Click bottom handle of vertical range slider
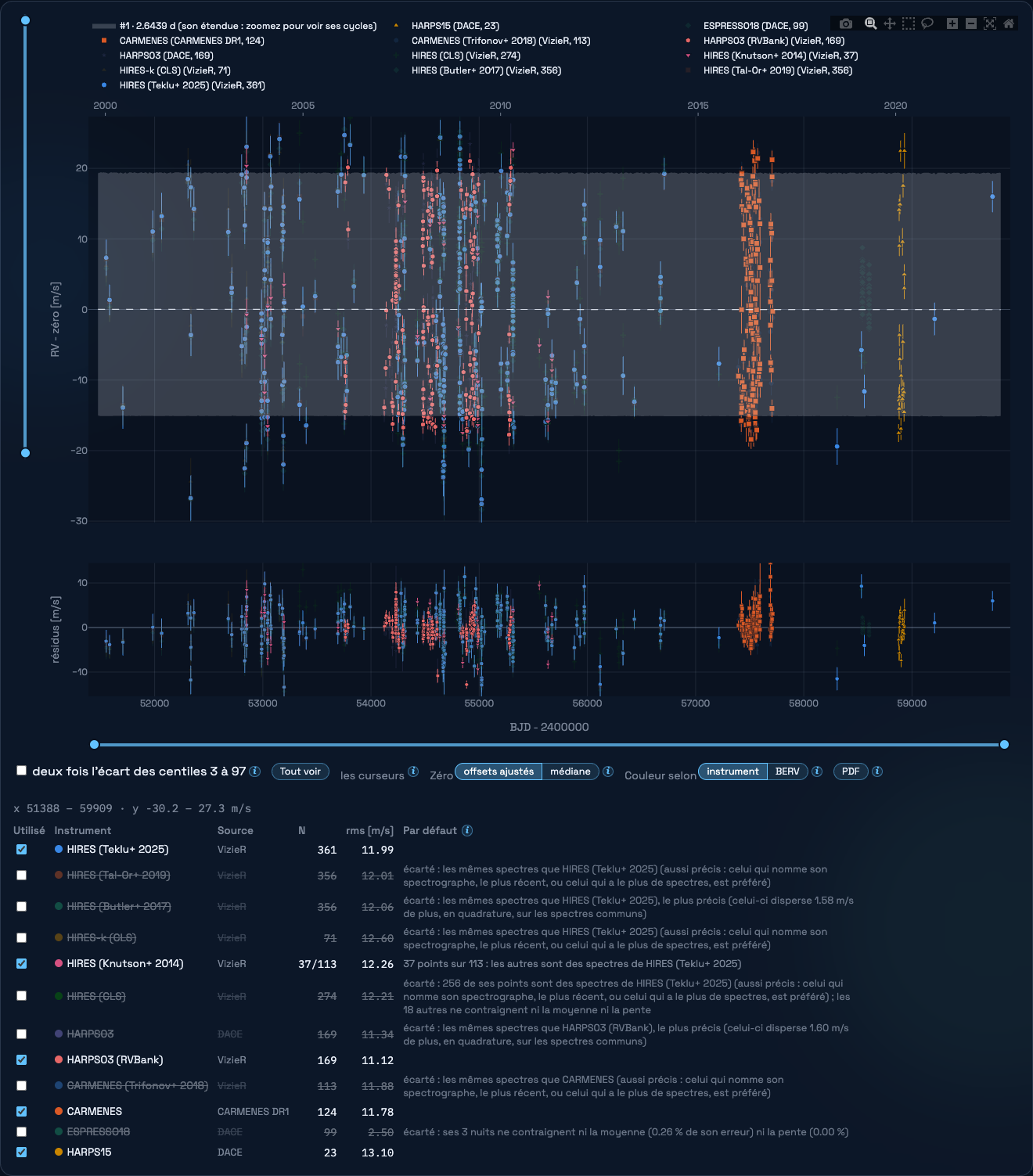Image resolution: width=1033 pixels, height=1176 pixels. [x=25, y=453]
